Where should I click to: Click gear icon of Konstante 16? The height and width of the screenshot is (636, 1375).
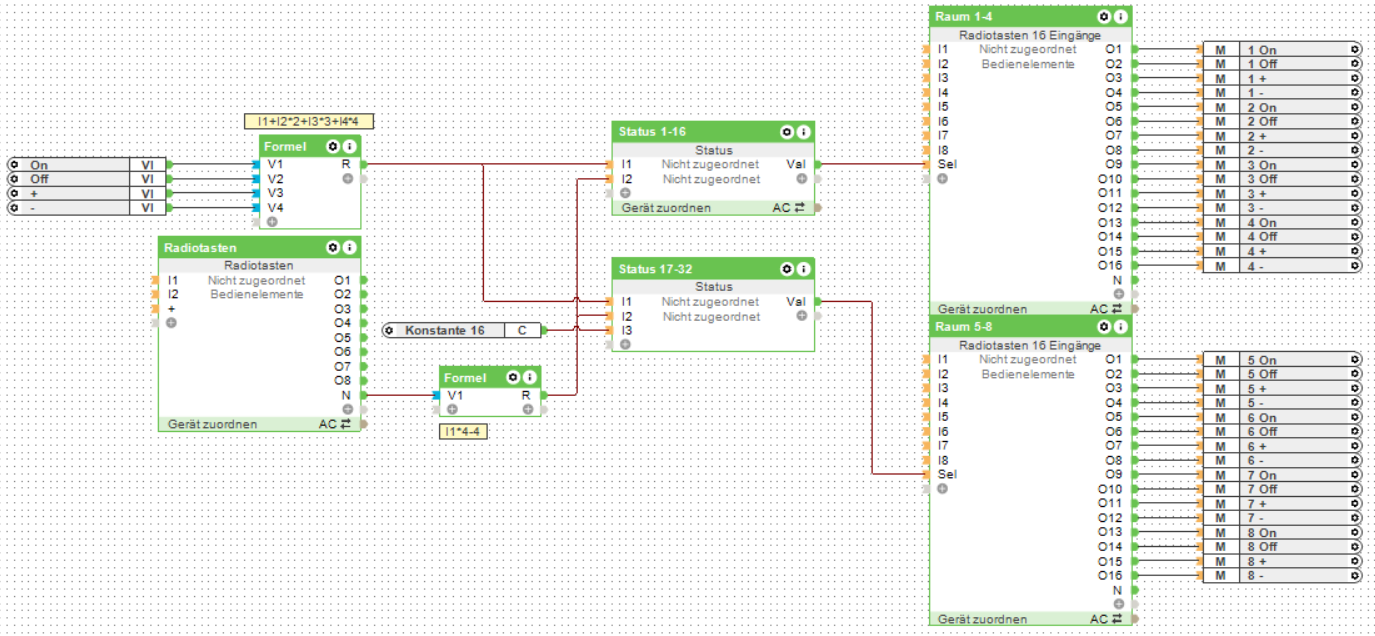coord(389,330)
